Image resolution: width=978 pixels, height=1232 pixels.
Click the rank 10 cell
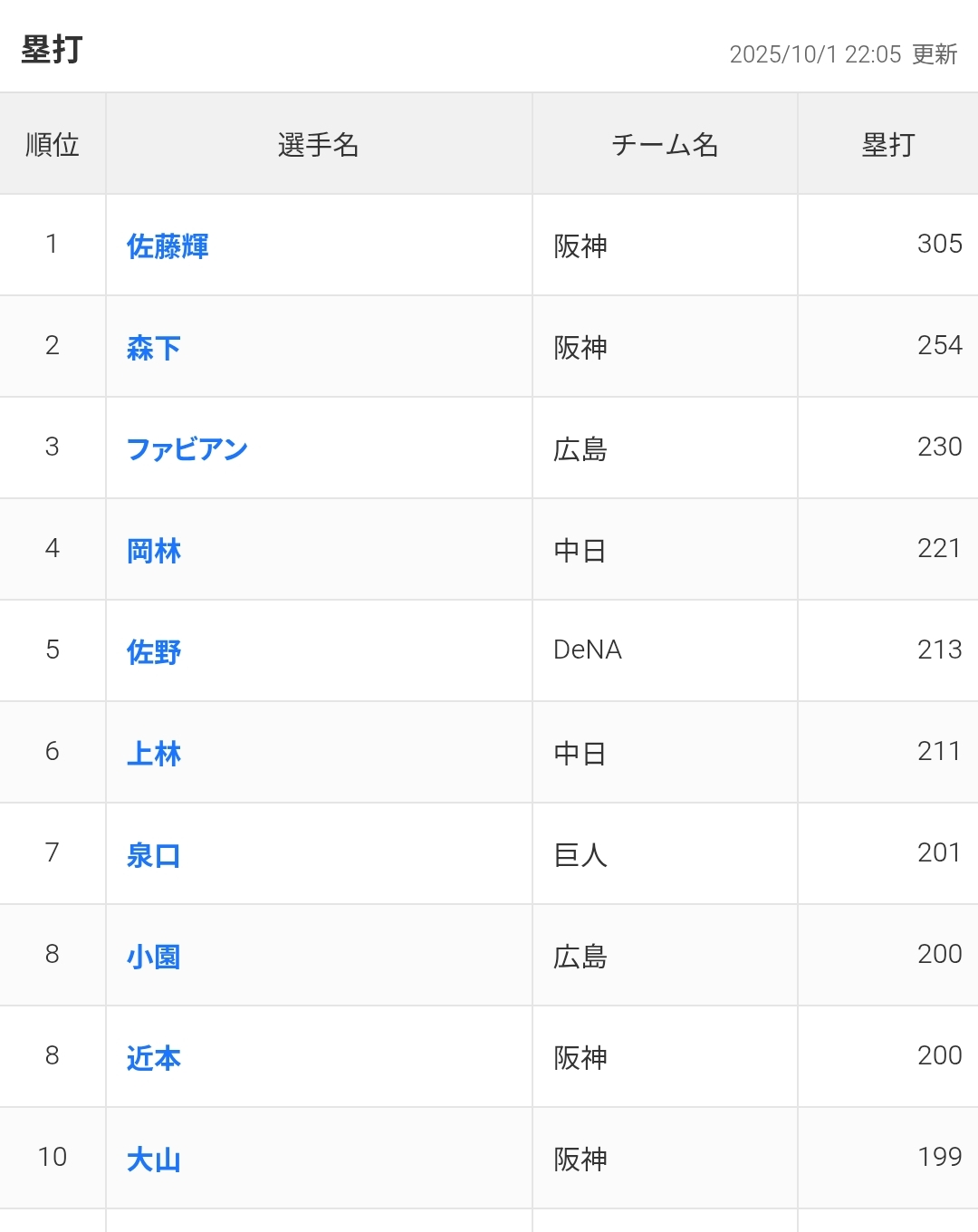click(x=53, y=1158)
